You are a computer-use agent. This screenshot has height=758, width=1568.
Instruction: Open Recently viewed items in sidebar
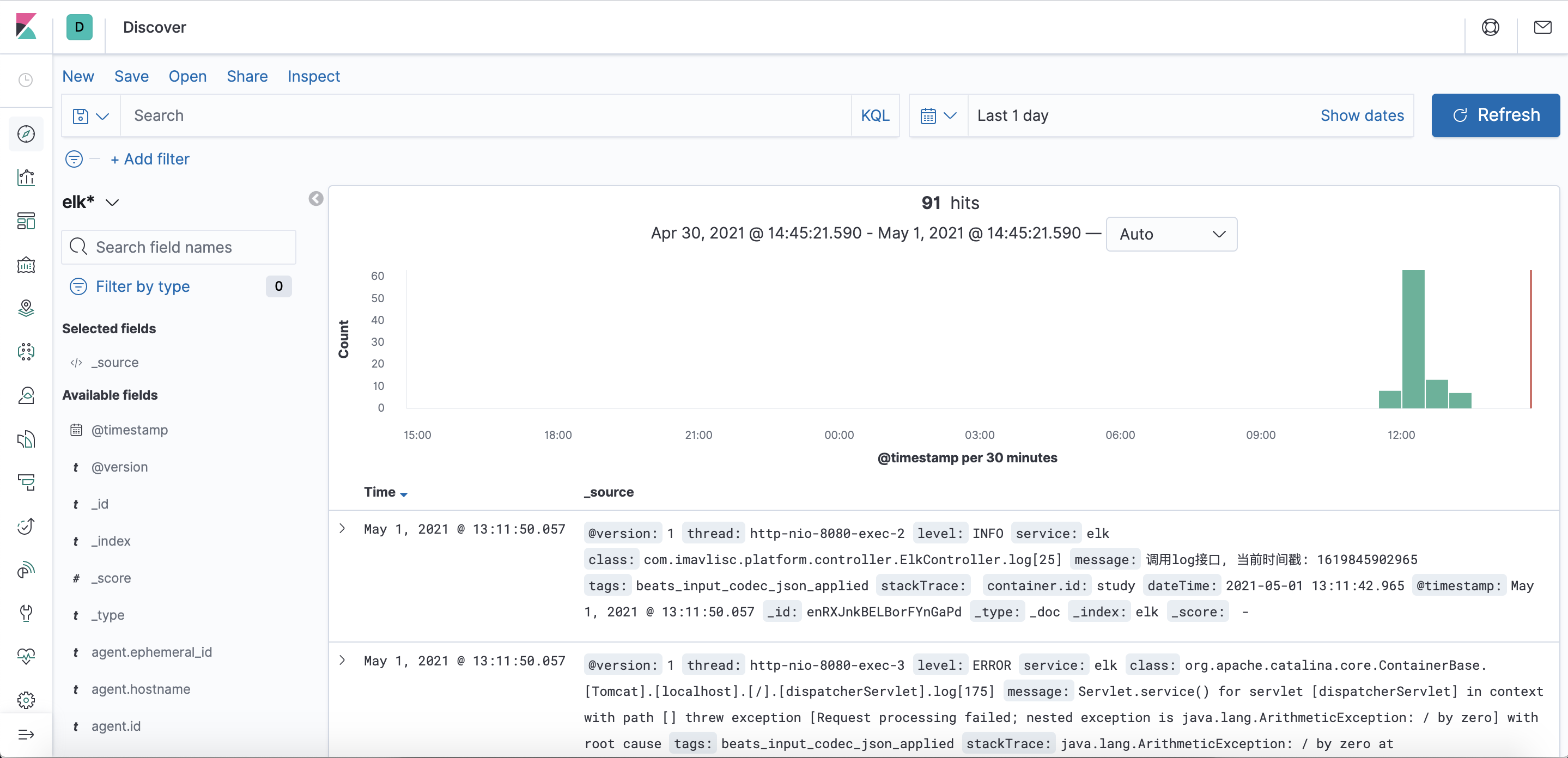click(26, 80)
